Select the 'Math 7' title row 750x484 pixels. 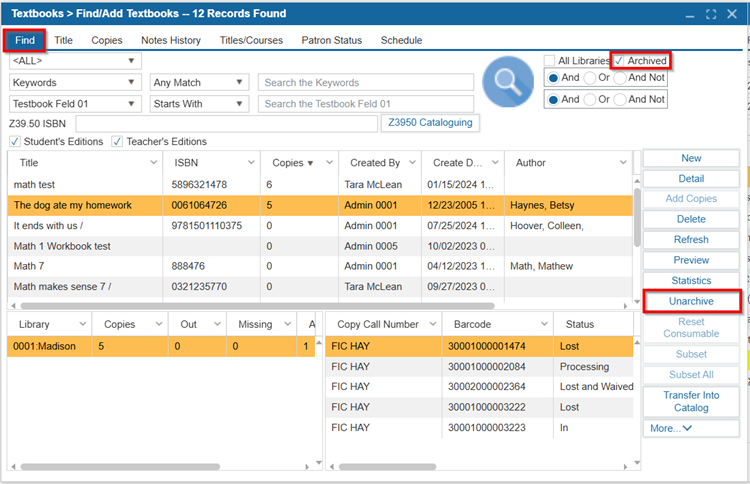coord(320,266)
